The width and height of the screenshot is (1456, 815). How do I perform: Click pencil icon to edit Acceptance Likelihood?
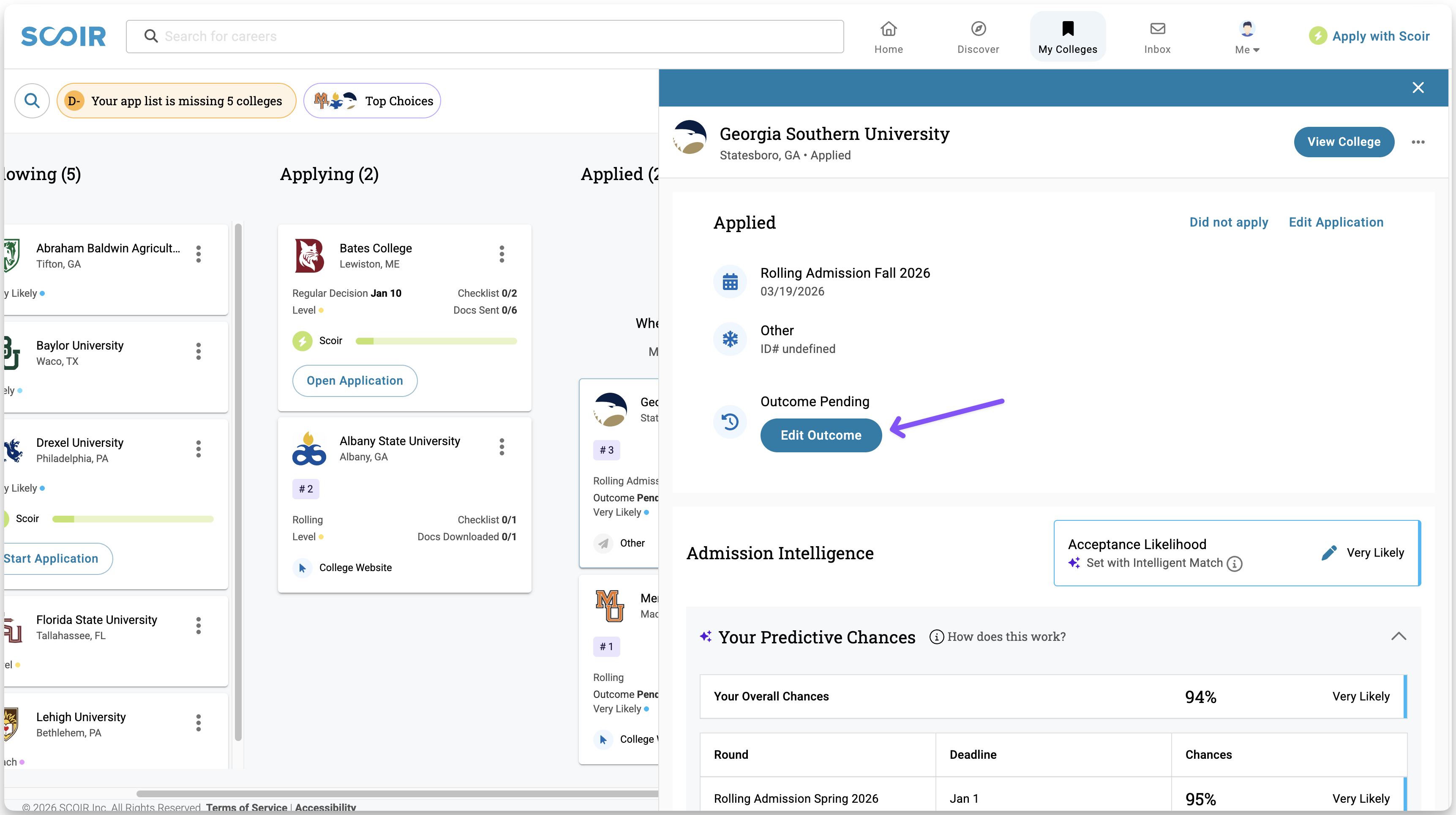(1329, 552)
